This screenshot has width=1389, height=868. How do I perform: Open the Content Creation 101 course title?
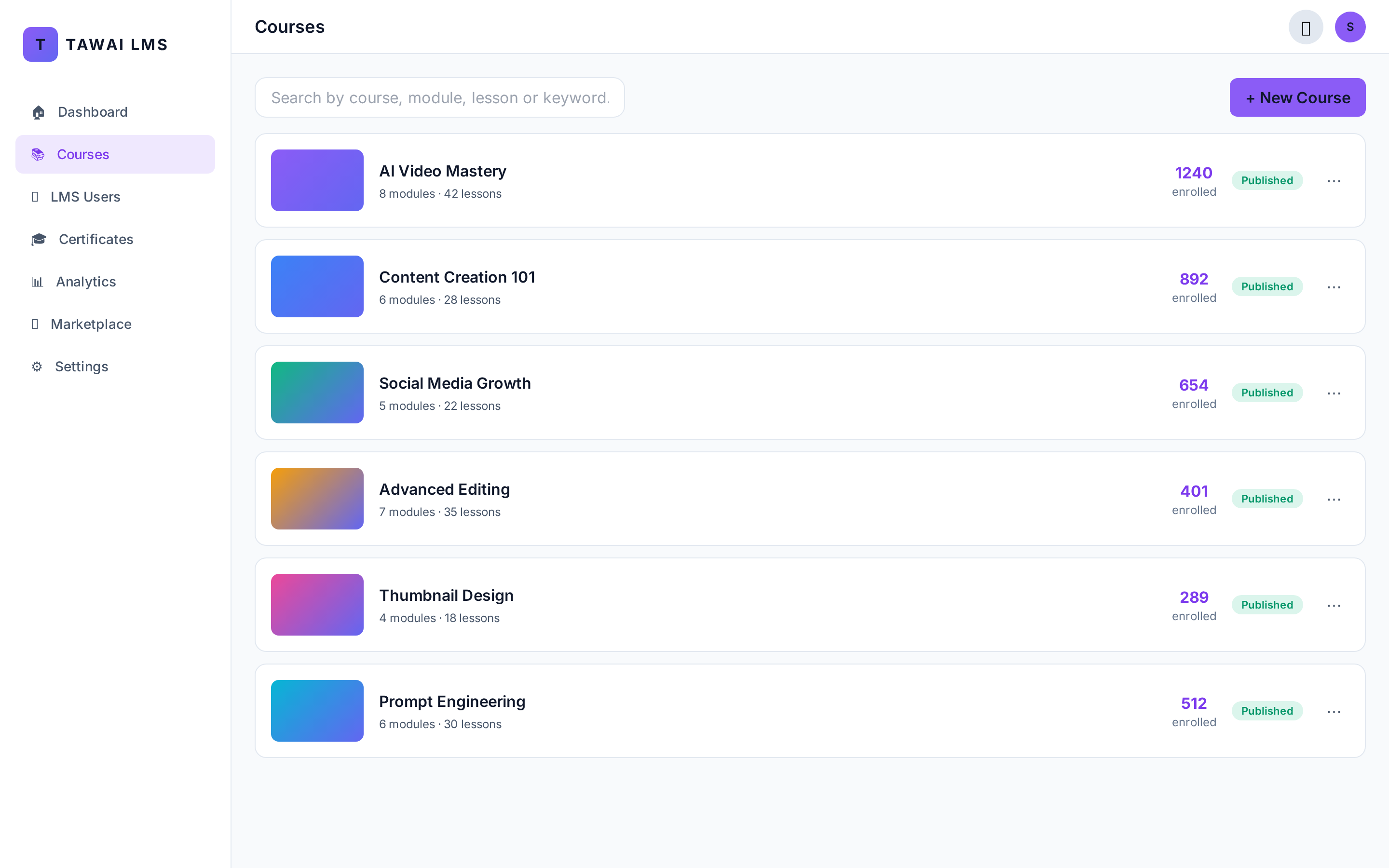click(457, 277)
